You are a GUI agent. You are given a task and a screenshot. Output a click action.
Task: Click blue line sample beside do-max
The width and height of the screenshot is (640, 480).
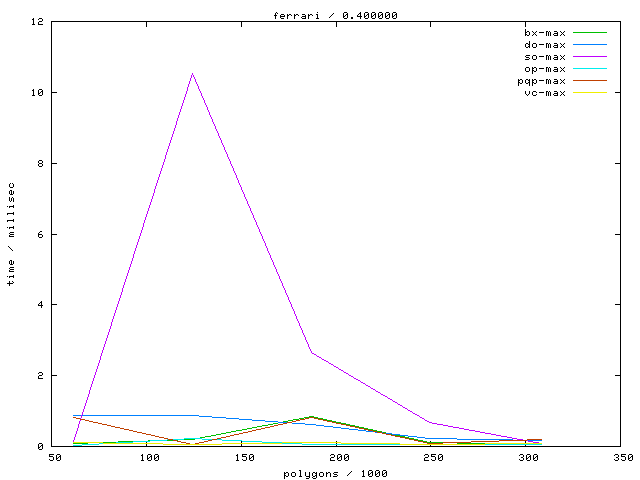coord(590,45)
